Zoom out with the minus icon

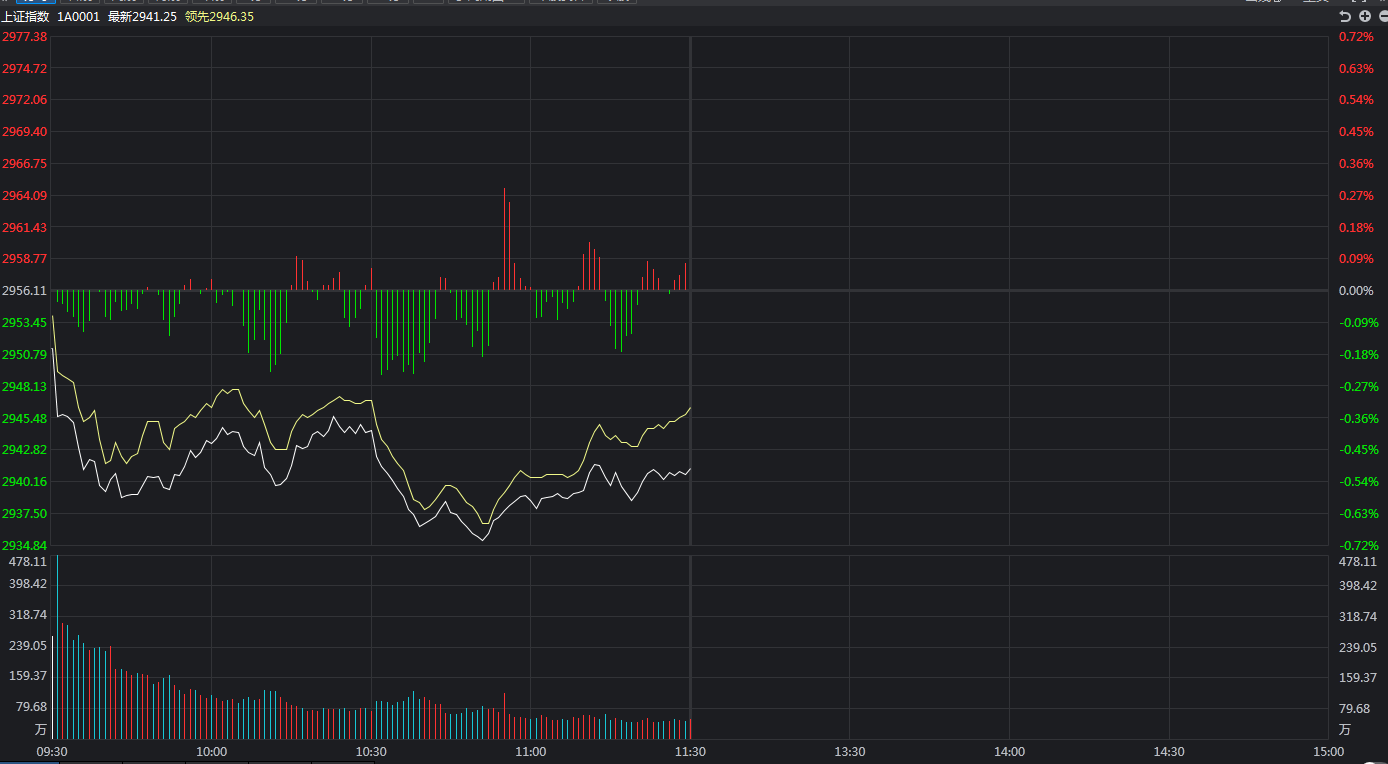(1383, 17)
